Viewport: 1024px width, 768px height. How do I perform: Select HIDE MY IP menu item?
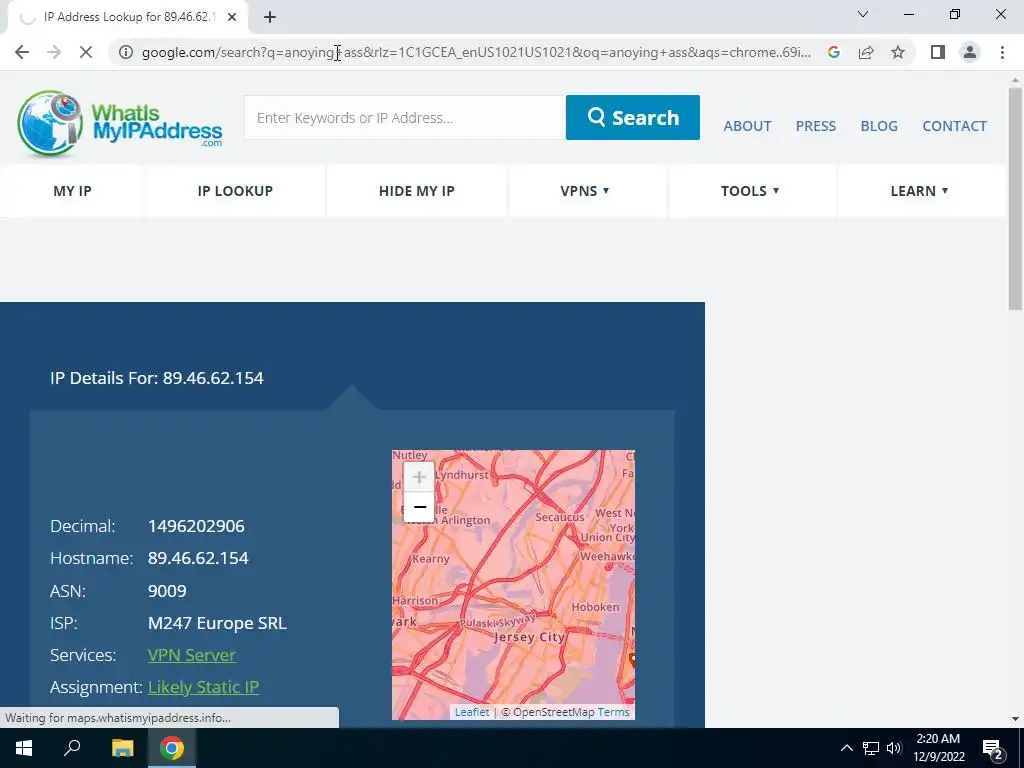pos(417,191)
